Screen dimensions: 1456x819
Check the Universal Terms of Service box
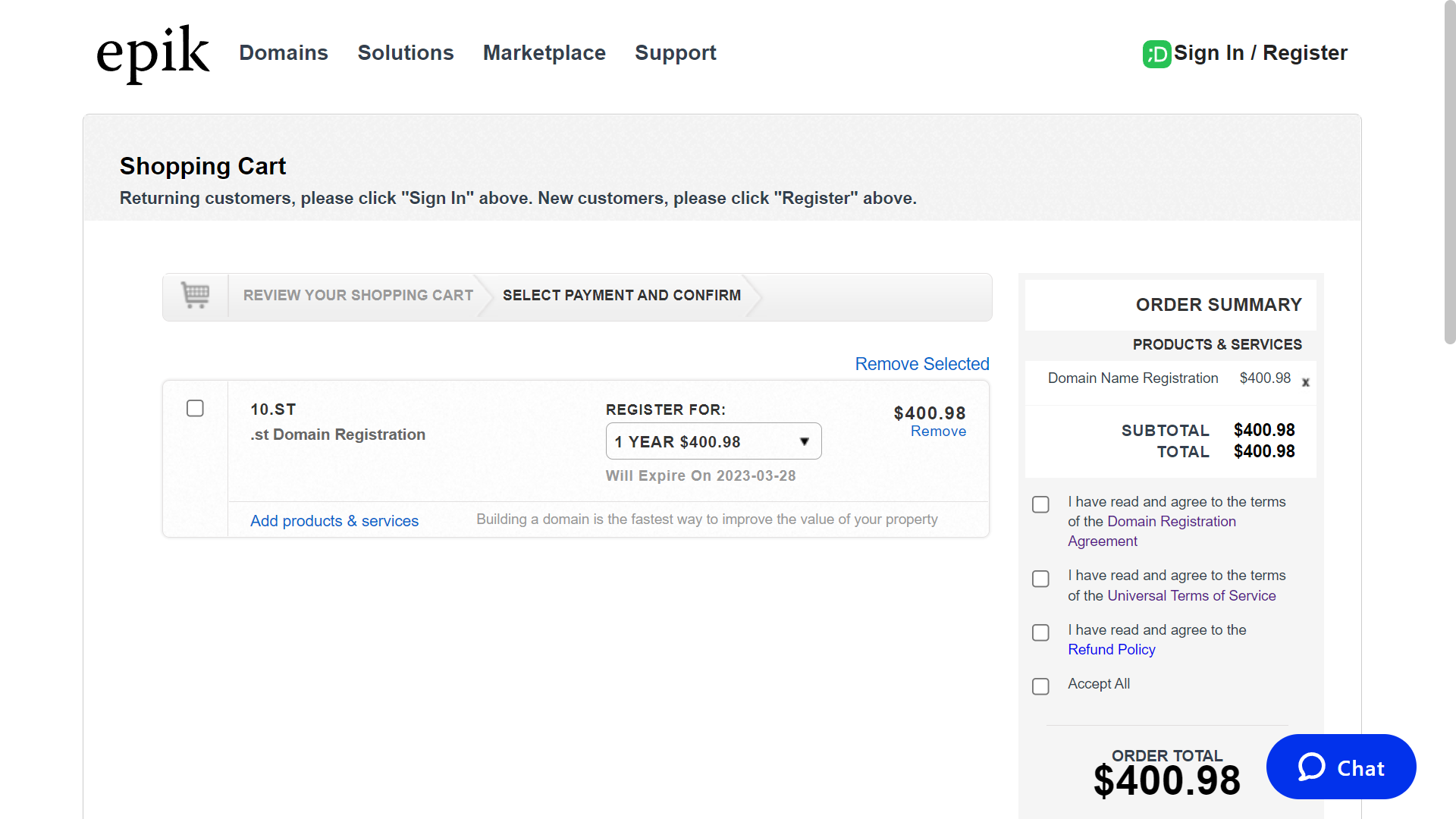tap(1040, 579)
